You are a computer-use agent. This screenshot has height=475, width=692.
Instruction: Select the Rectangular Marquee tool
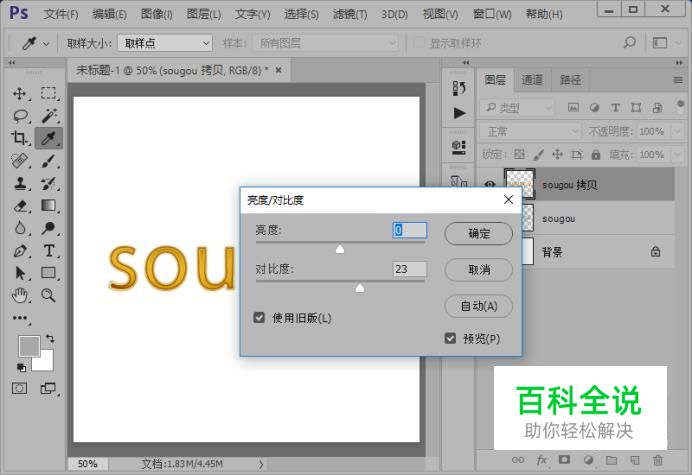[49, 93]
